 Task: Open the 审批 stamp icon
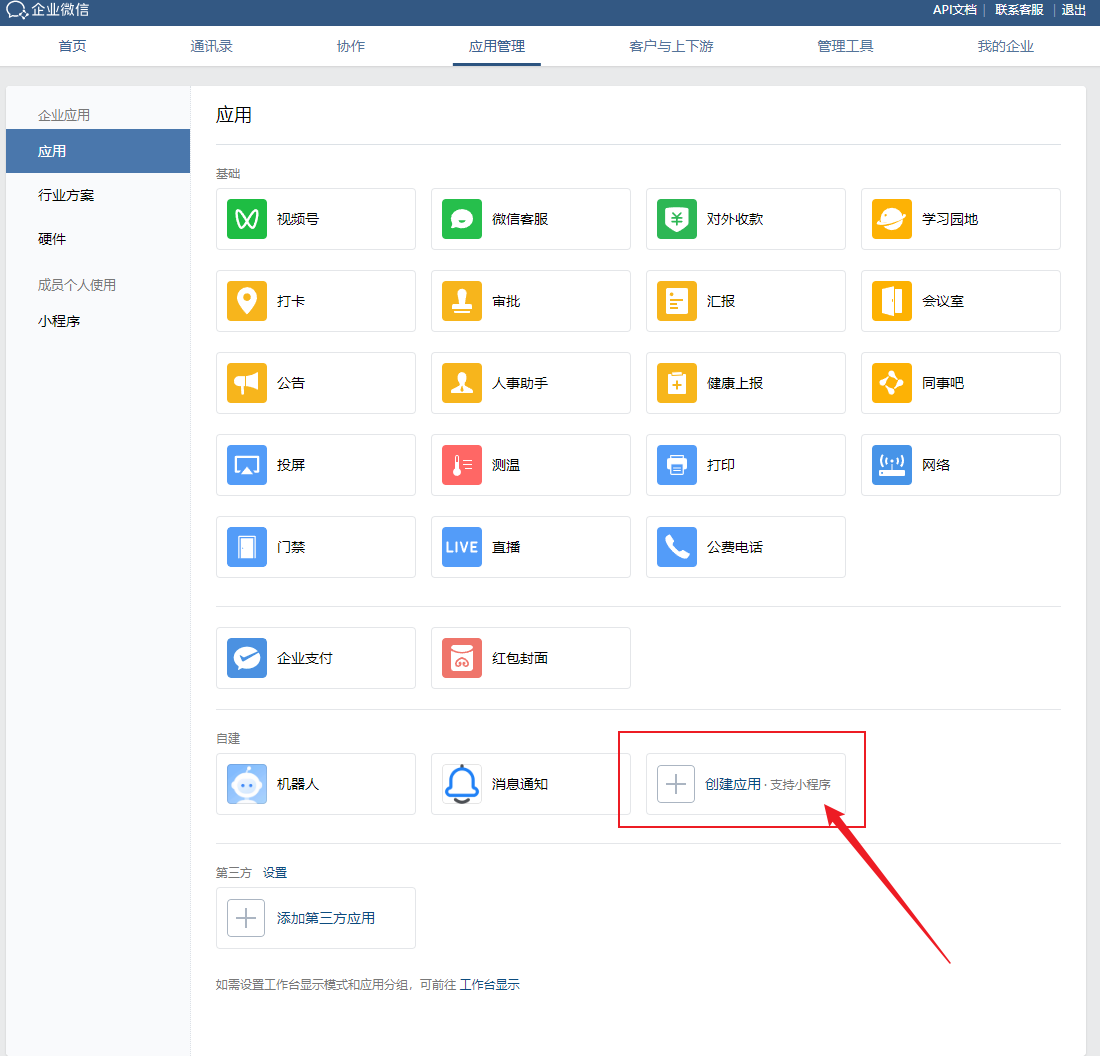pyautogui.click(x=462, y=301)
